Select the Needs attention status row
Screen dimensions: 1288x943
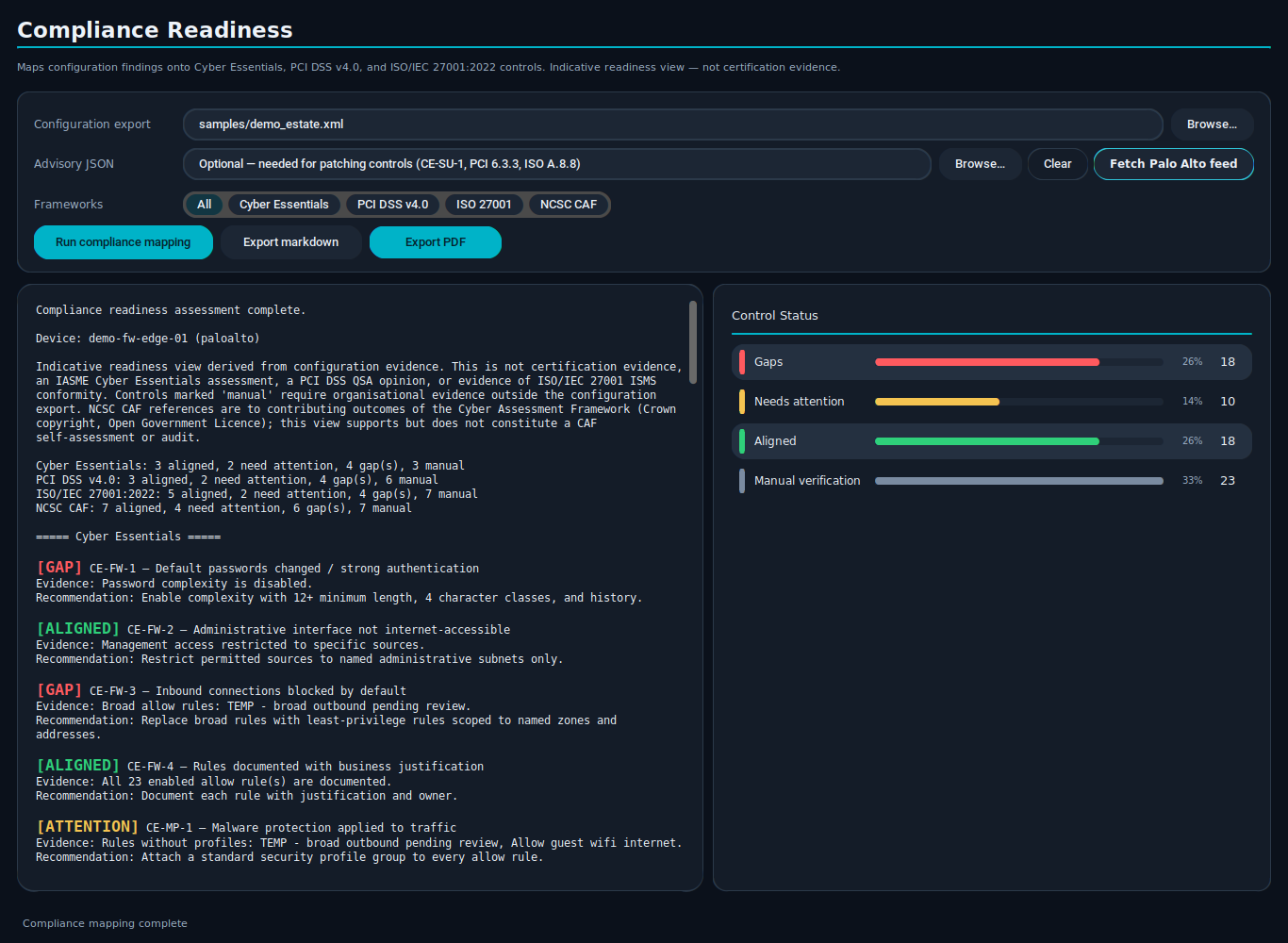click(x=992, y=402)
